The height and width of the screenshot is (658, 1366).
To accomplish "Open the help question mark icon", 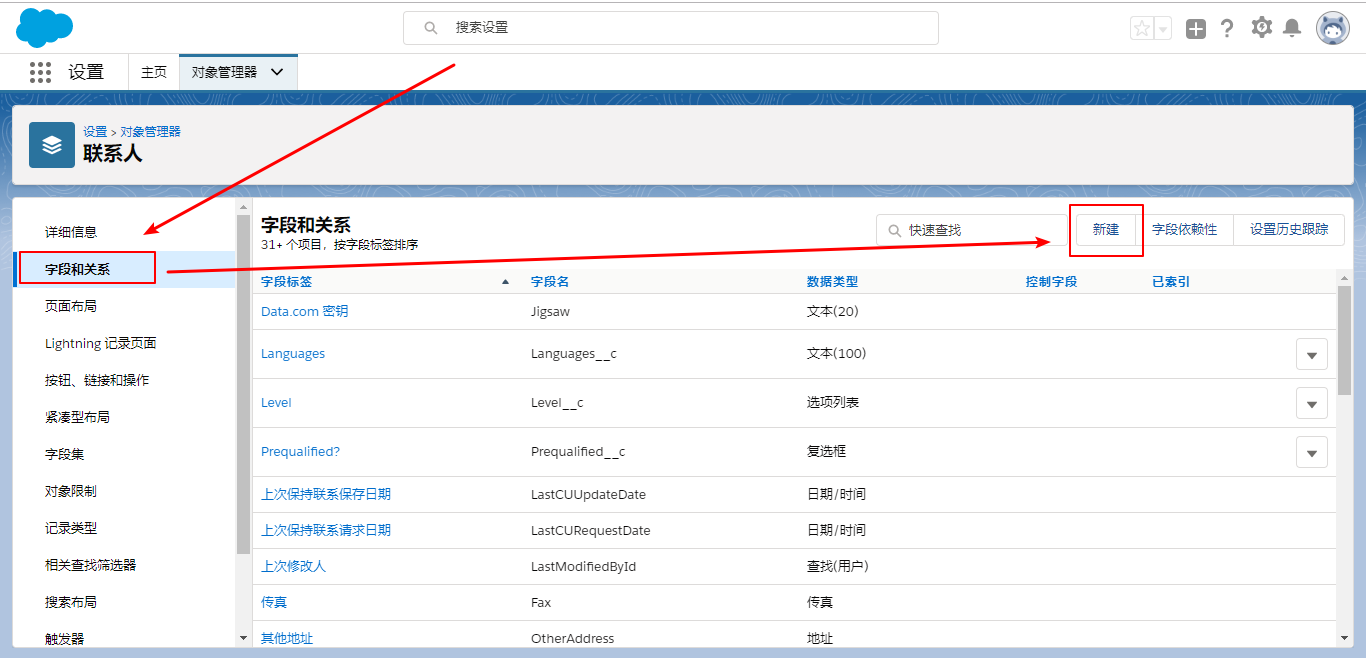I will pyautogui.click(x=1227, y=27).
